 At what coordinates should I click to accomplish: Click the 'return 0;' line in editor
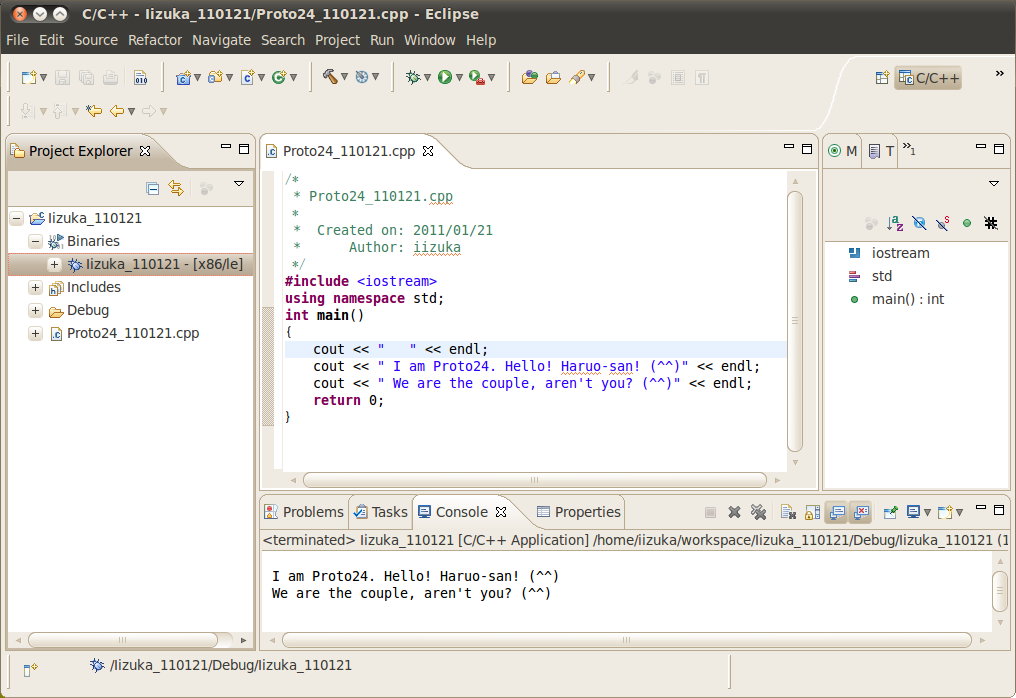(x=348, y=401)
